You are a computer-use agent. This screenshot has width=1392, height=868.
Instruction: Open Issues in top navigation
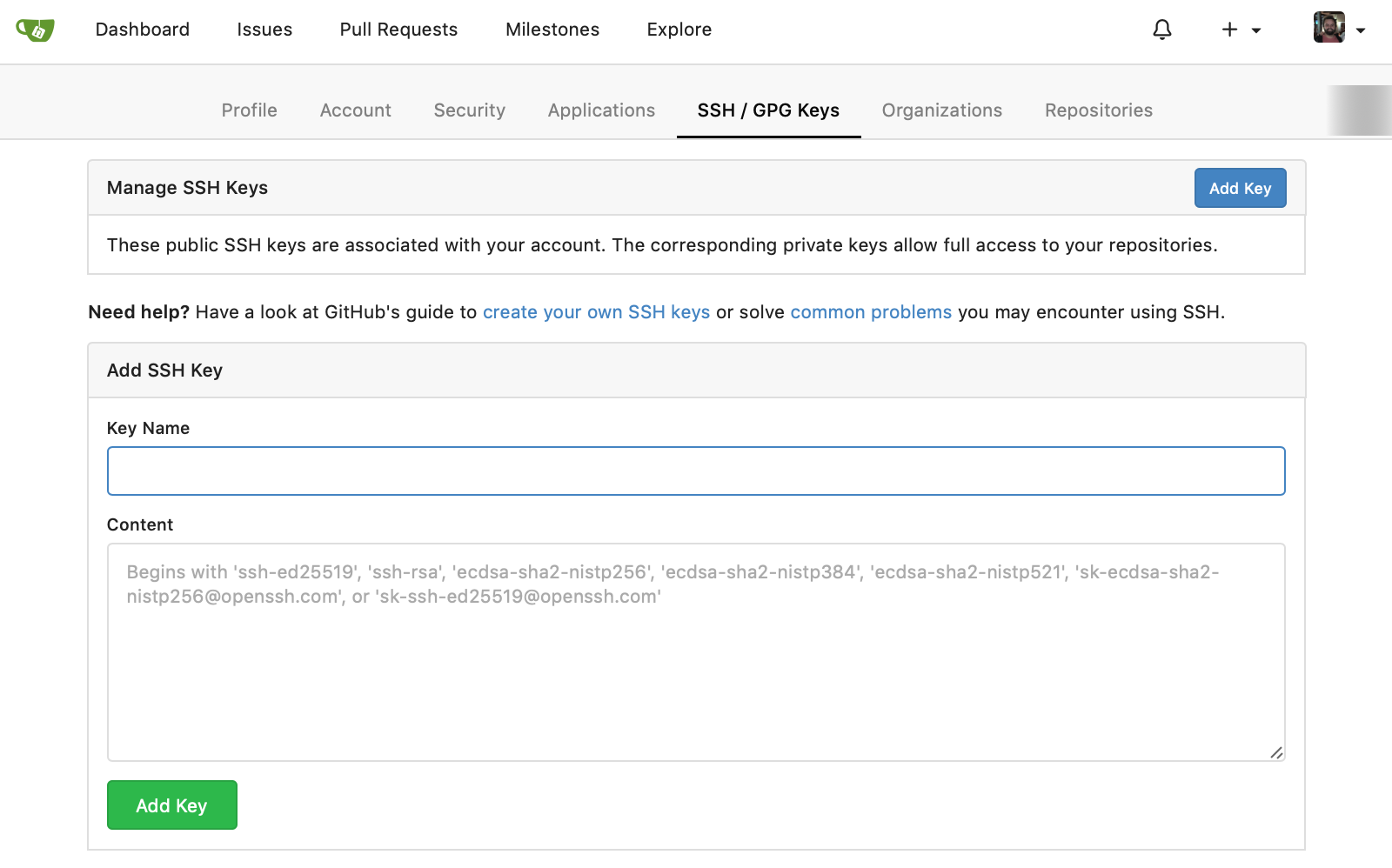(264, 30)
